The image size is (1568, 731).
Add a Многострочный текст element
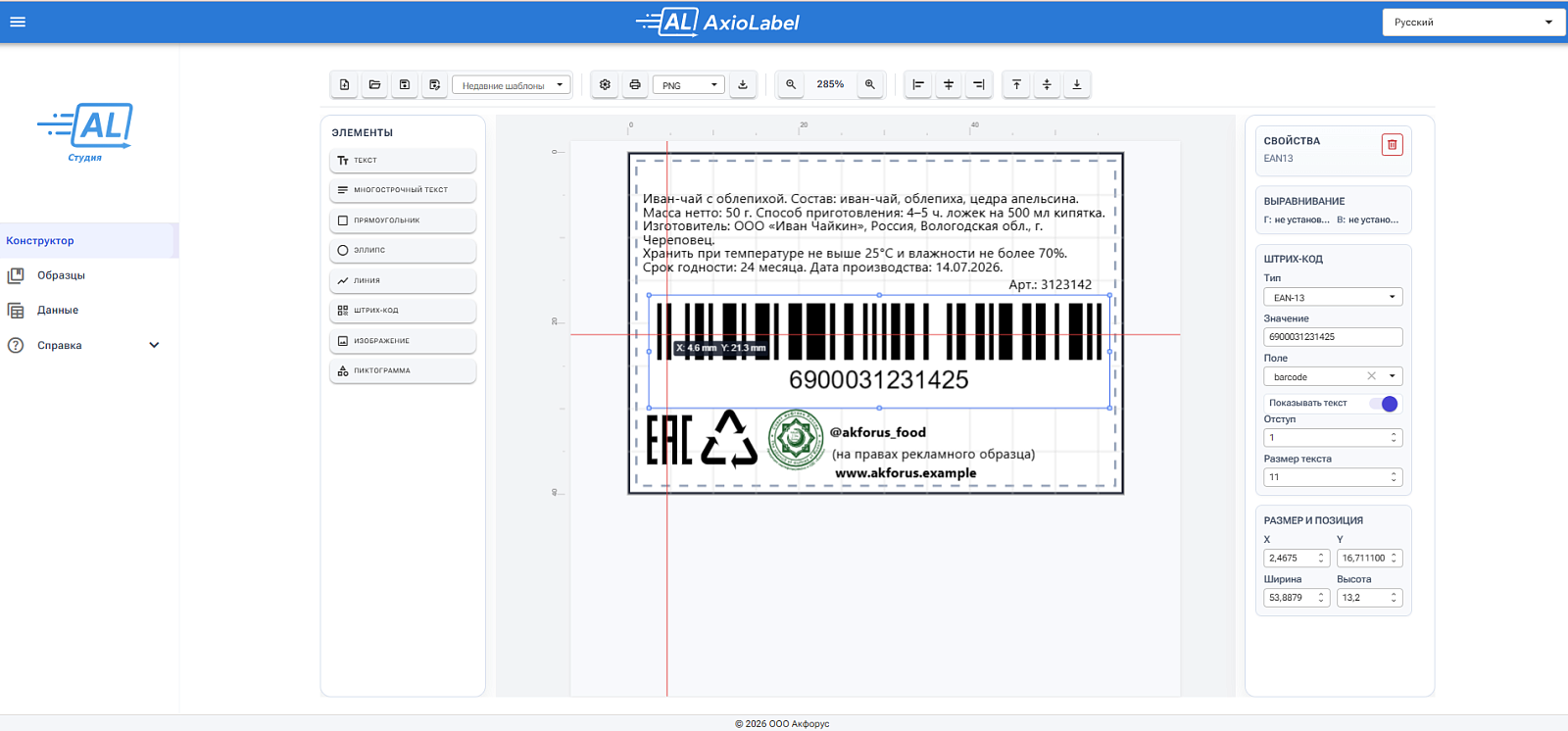(403, 190)
